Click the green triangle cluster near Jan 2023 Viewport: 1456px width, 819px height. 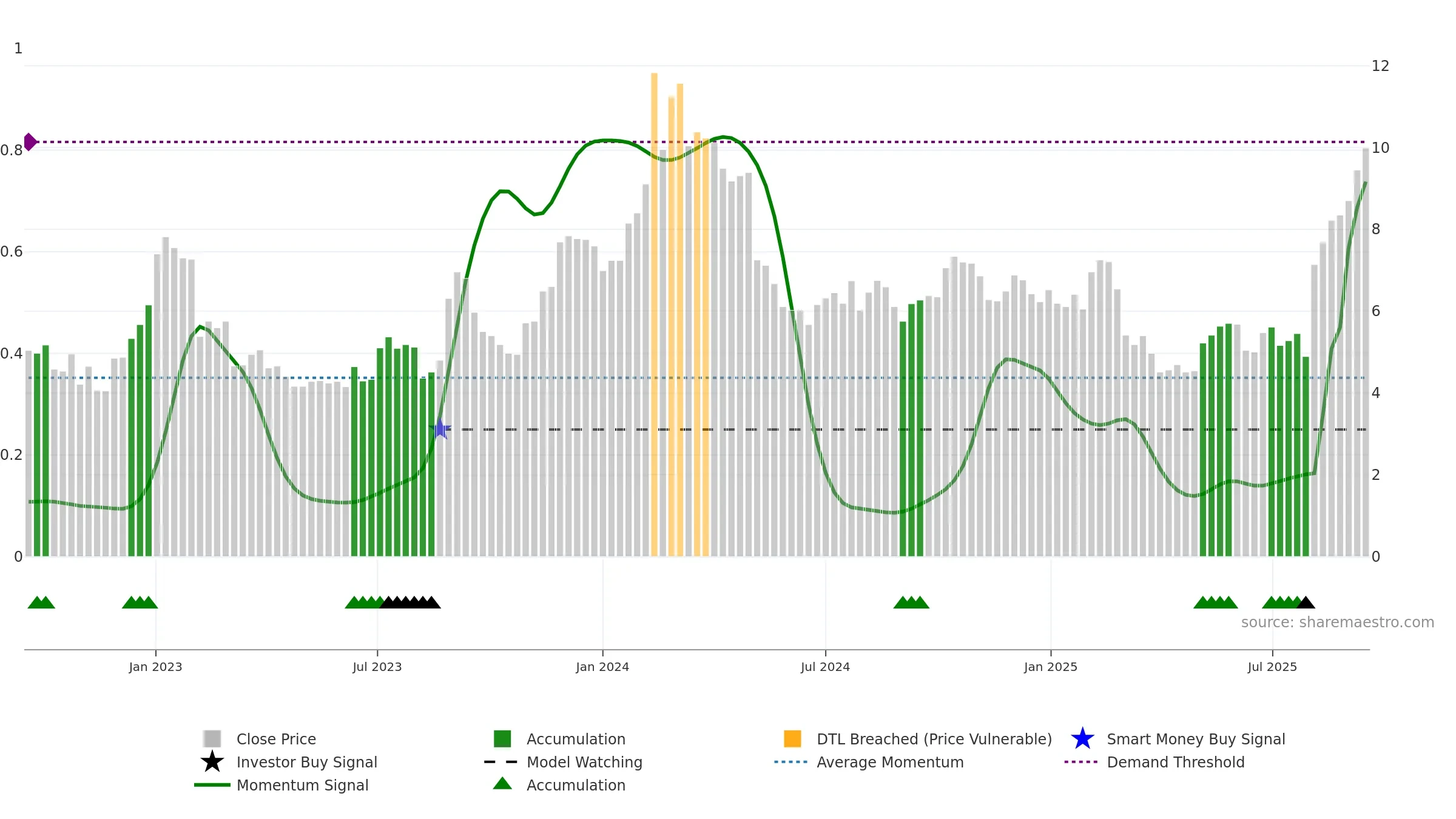tap(140, 602)
